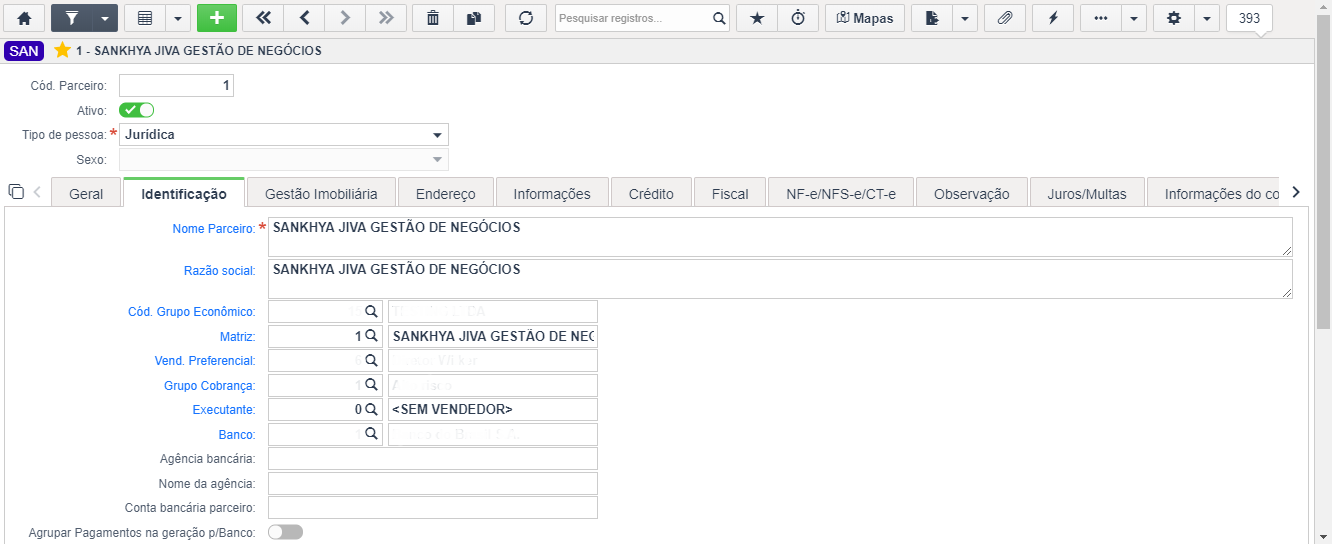Screen dimensions: 1332x544
Task: Switch to grid view mode icon
Action: pyautogui.click(x=144, y=18)
